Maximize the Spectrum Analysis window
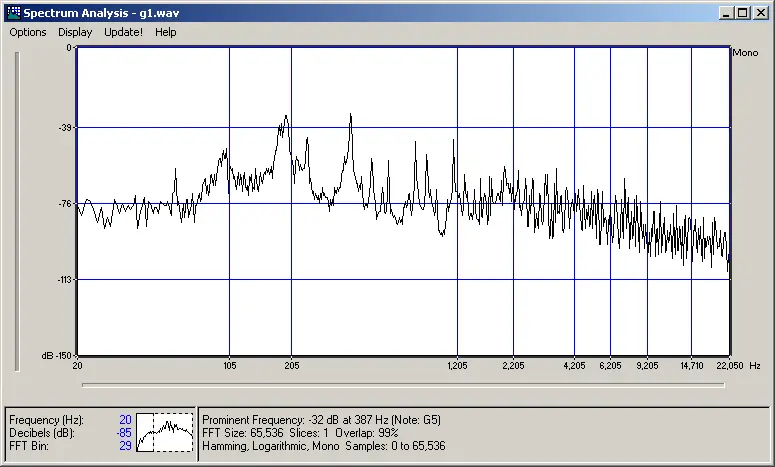The image size is (775, 467). 742,13
